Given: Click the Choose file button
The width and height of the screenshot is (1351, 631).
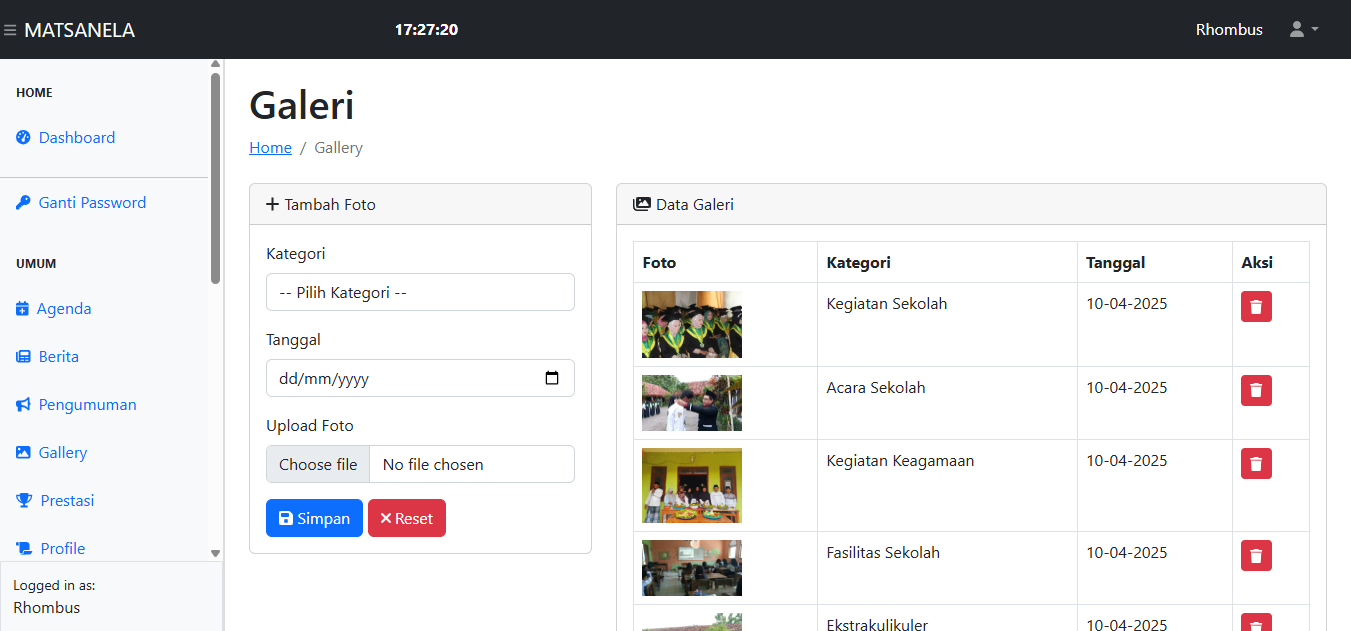Looking at the screenshot, I should pyautogui.click(x=318, y=464).
